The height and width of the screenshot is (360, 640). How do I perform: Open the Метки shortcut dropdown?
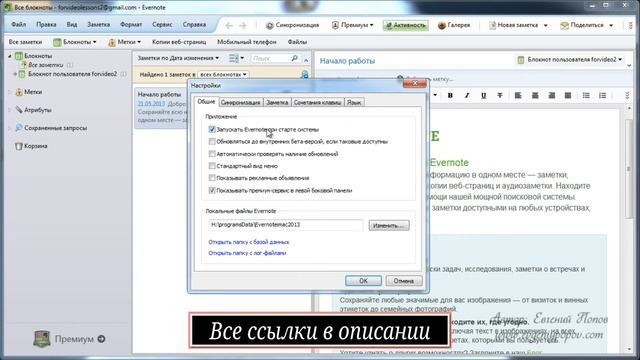point(124,42)
